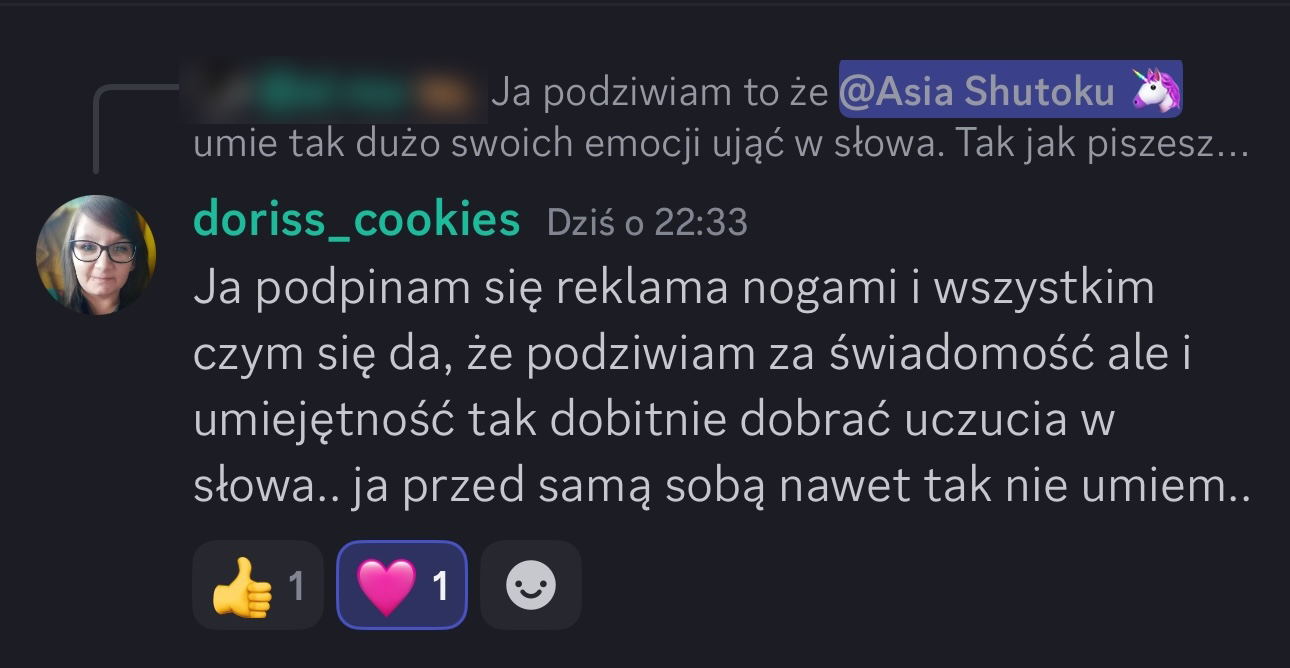Click the pink heart emoji icon
The height and width of the screenshot is (668, 1290).
point(386,586)
